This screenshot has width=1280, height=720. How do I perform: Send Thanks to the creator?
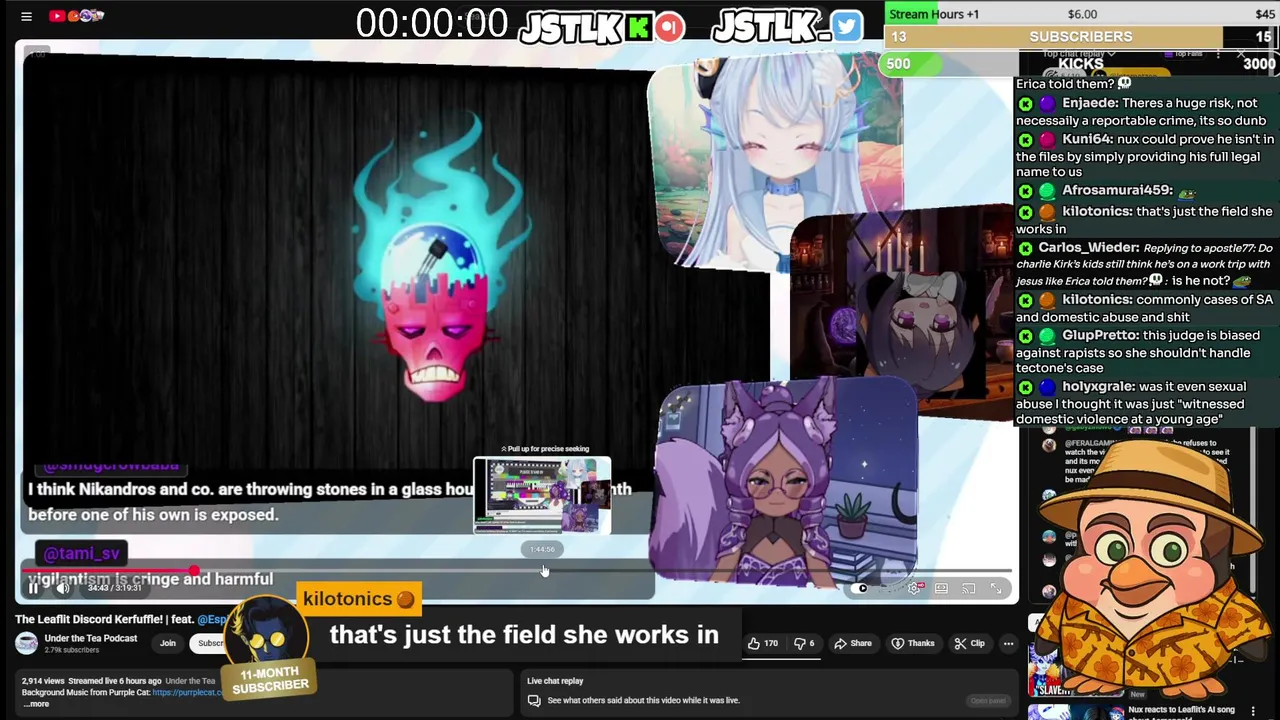click(913, 643)
